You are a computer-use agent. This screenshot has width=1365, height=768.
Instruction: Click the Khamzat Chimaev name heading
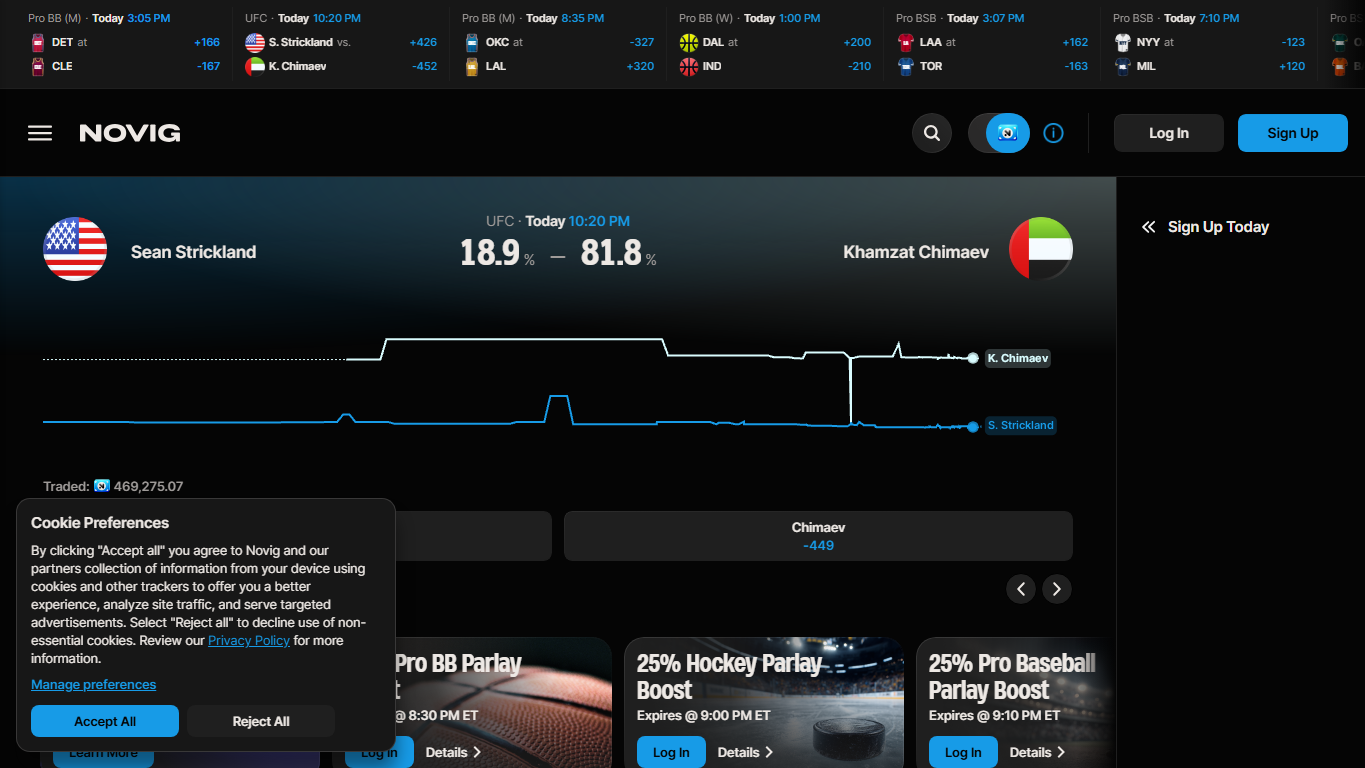point(916,252)
